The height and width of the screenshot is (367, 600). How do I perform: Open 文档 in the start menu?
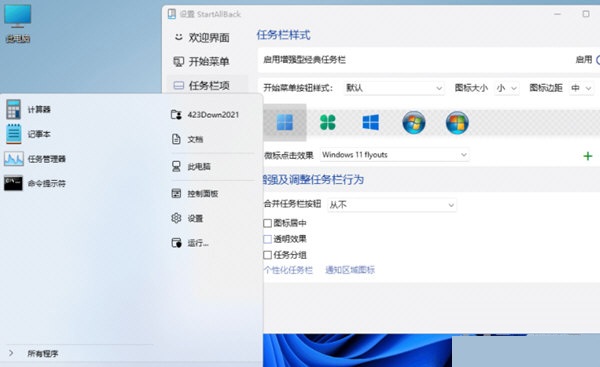pyautogui.click(x=187, y=139)
